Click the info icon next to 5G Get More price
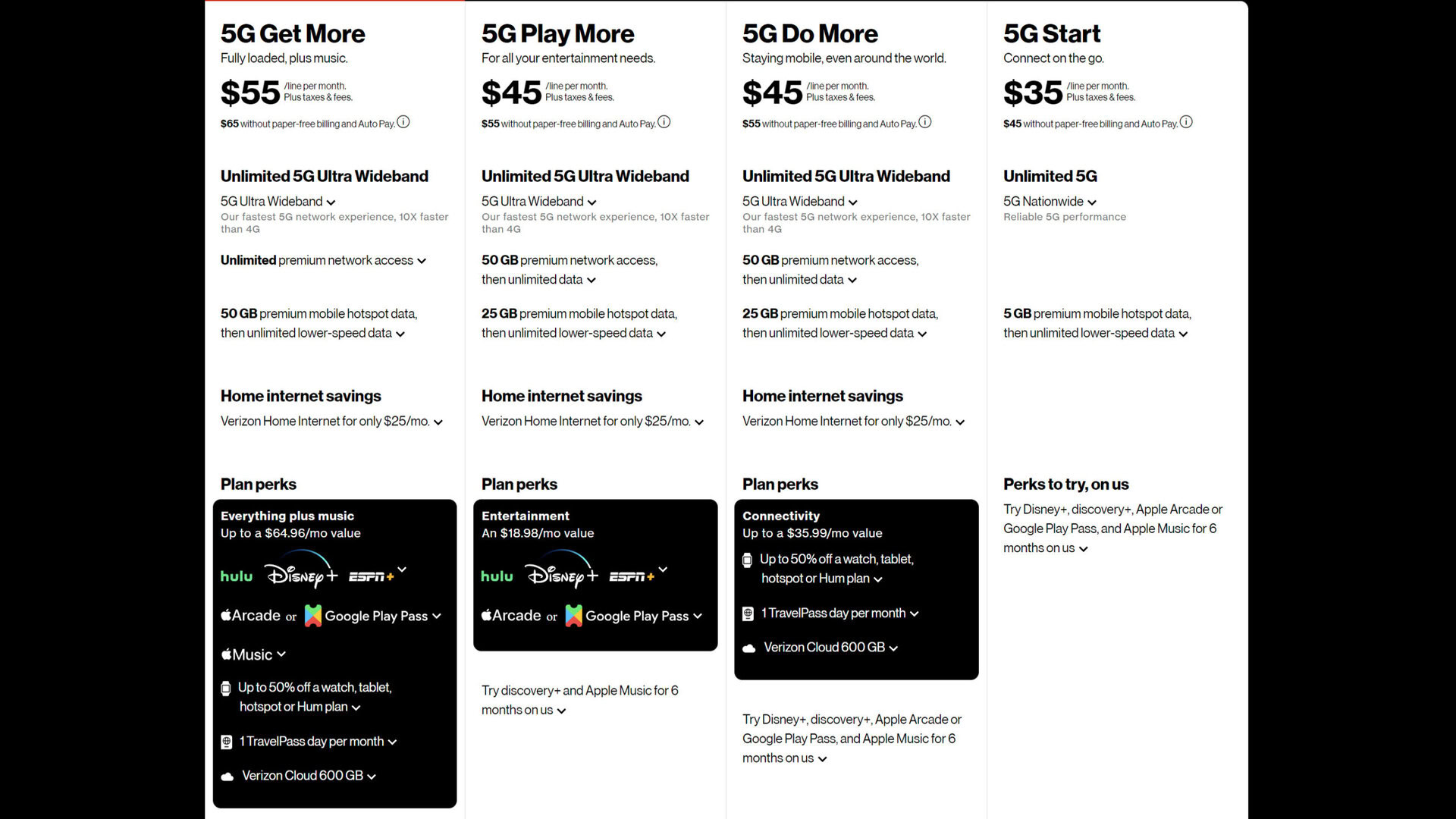Image resolution: width=1456 pixels, height=819 pixels. (x=404, y=122)
